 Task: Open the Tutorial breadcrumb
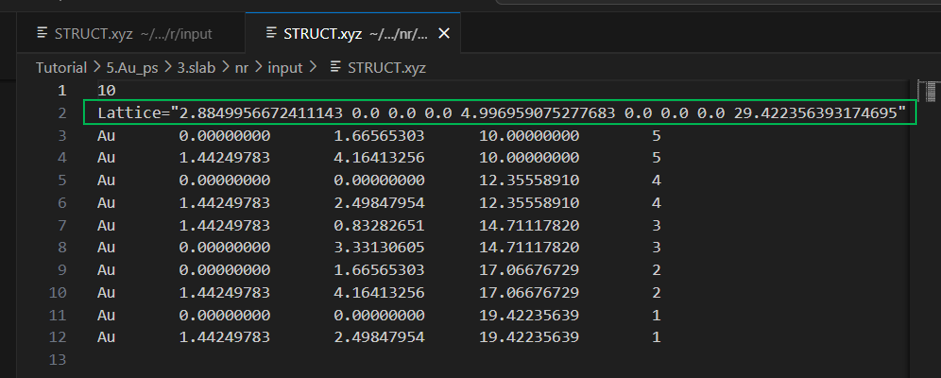61,68
